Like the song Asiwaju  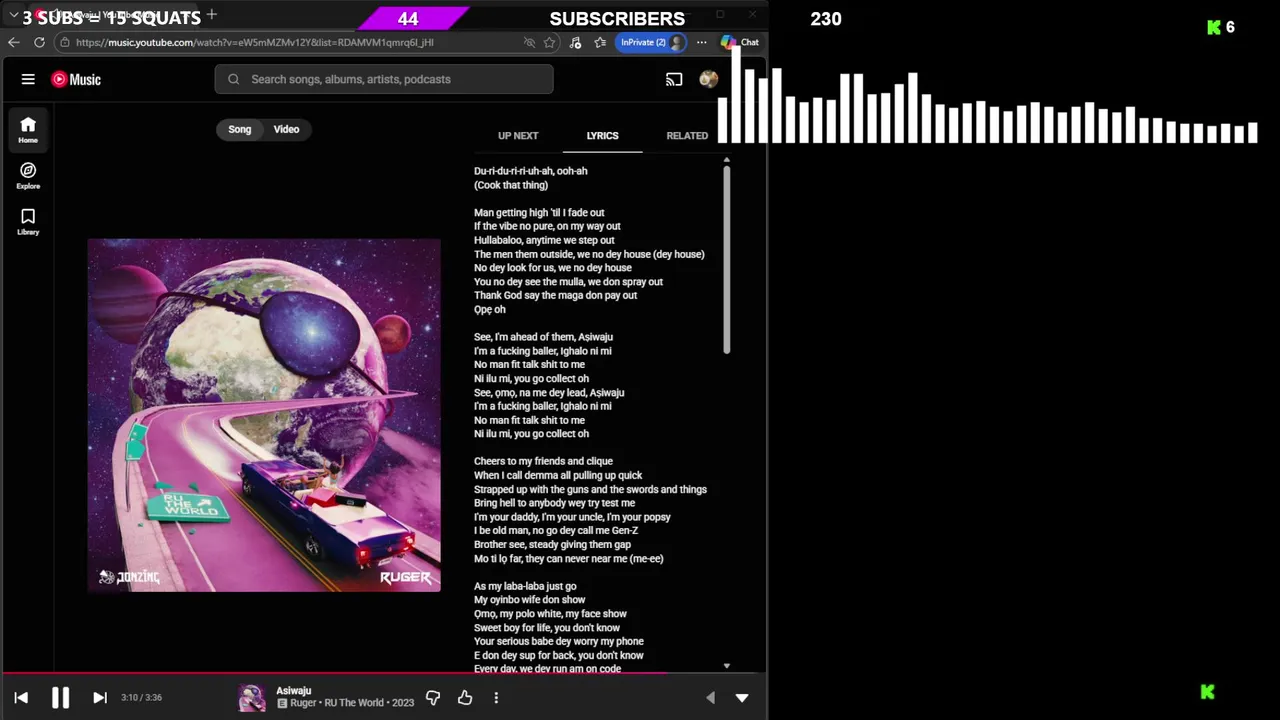coord(465,697)
